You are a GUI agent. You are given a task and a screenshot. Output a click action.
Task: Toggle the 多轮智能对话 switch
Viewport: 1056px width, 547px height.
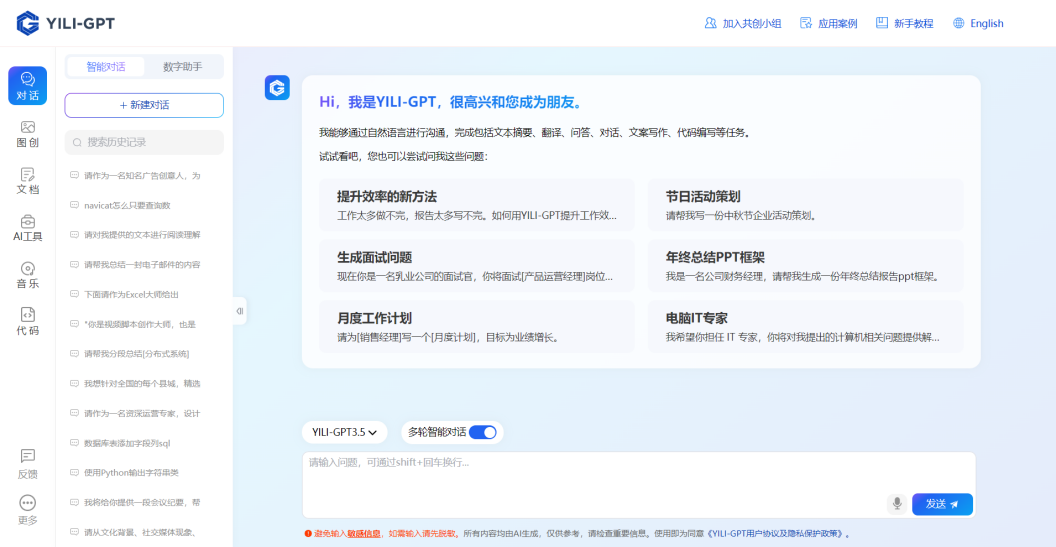coord(482,432)
